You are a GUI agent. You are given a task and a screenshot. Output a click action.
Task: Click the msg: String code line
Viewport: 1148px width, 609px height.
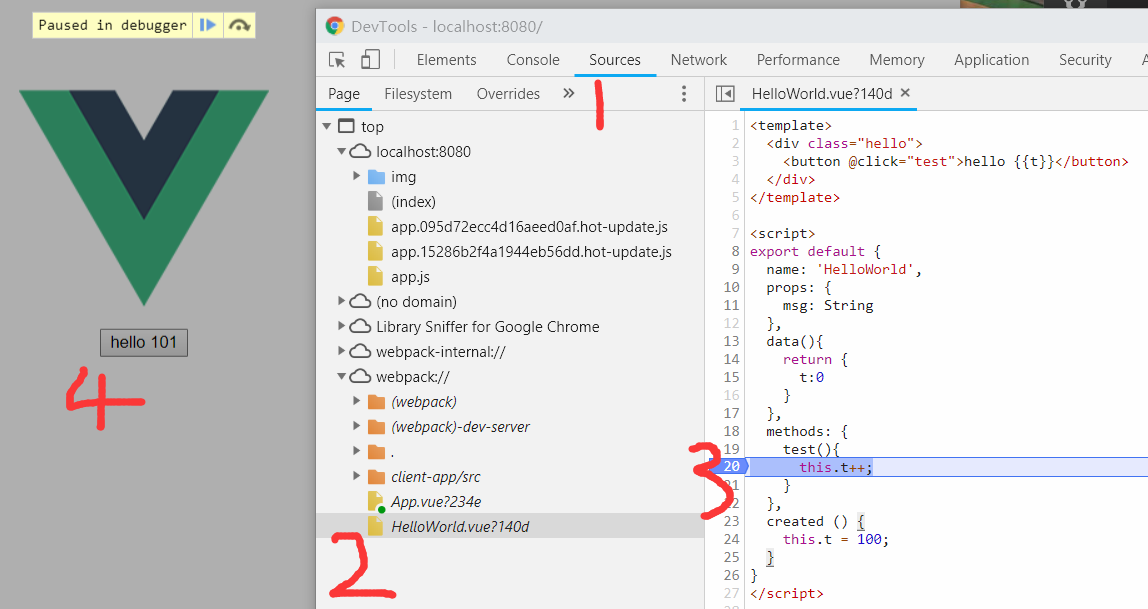[827, 305]
